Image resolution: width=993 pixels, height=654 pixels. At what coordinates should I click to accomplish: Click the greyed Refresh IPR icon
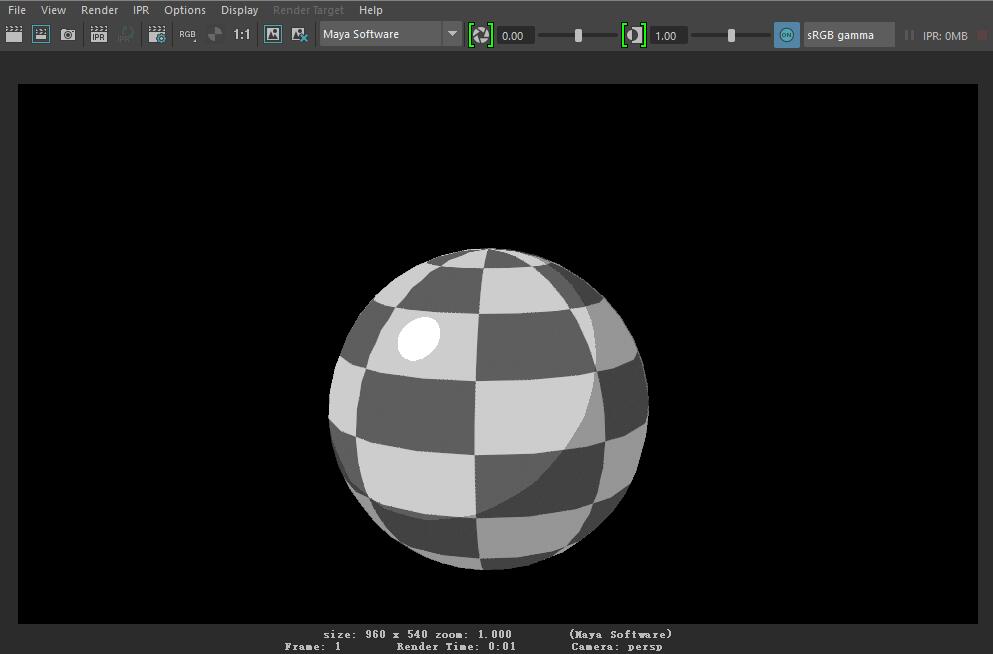coord(126,34)
